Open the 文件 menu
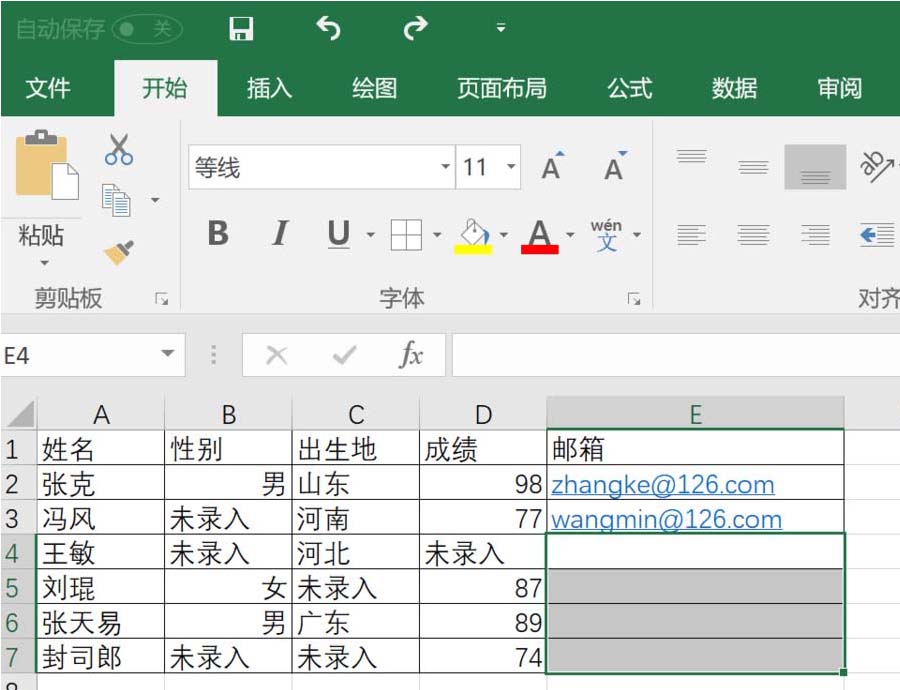This screenshot has height=690, width=900. click(x=48, y=88)
